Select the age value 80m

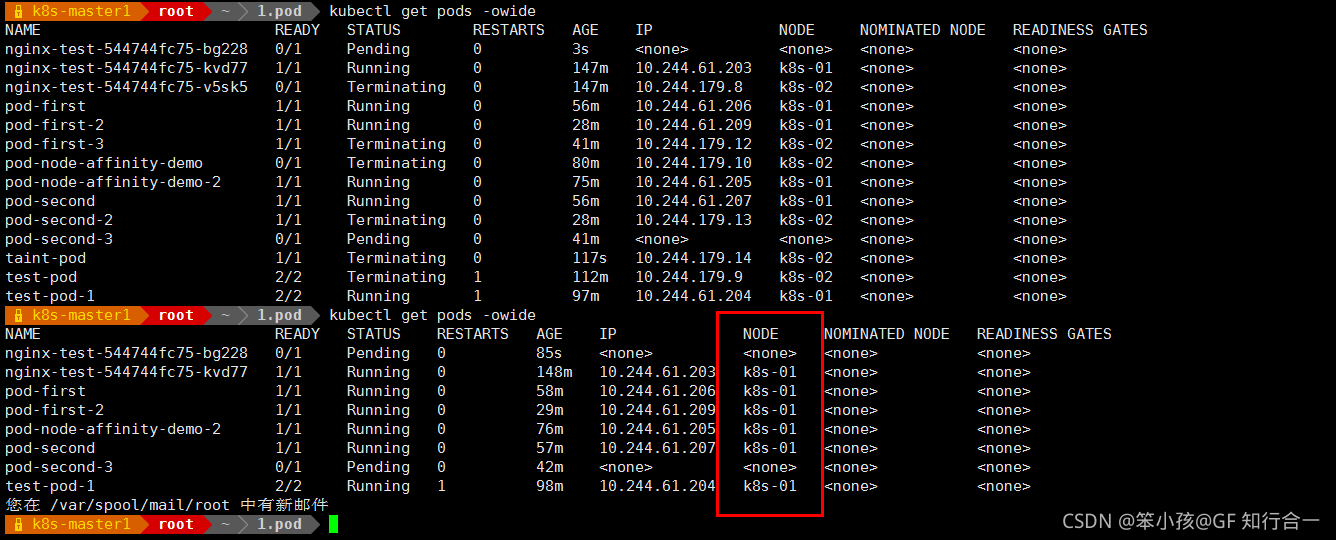pyautogui.click(x=585, y=163)
